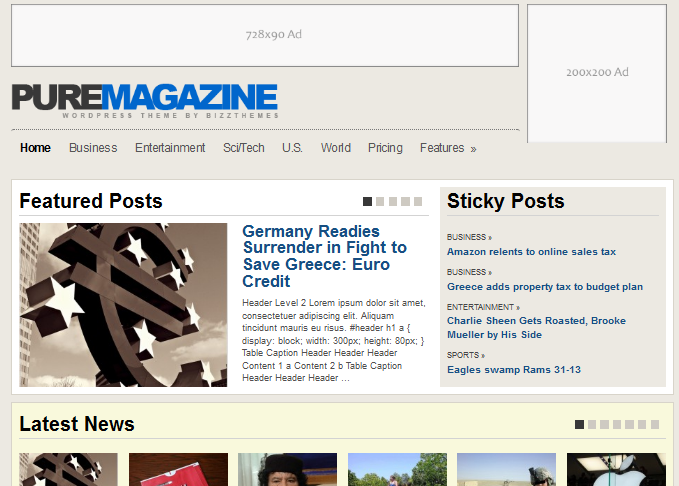
Task: Click the 728x90 Ad banner
Action: coord(265,36)
